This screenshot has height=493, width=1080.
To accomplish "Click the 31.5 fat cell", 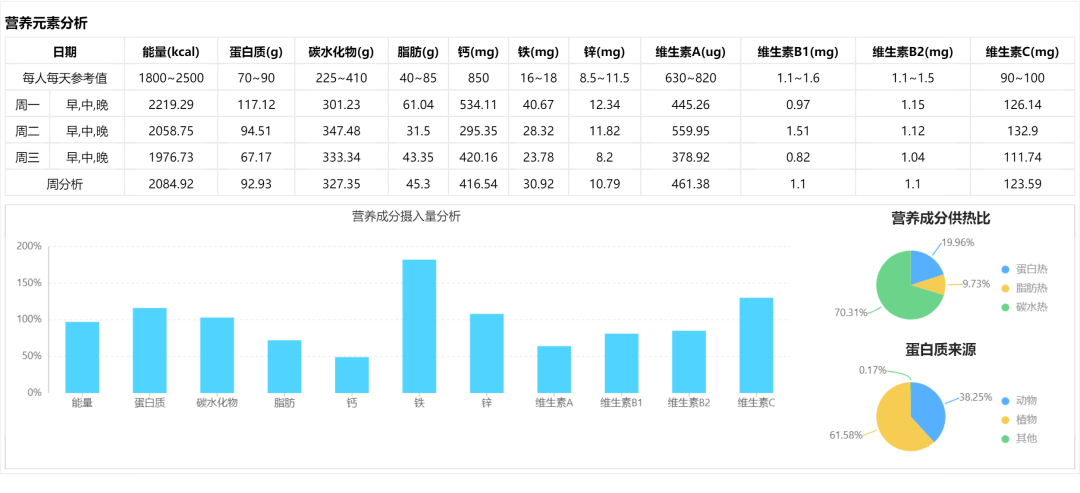I will click(x=418, y=131).
